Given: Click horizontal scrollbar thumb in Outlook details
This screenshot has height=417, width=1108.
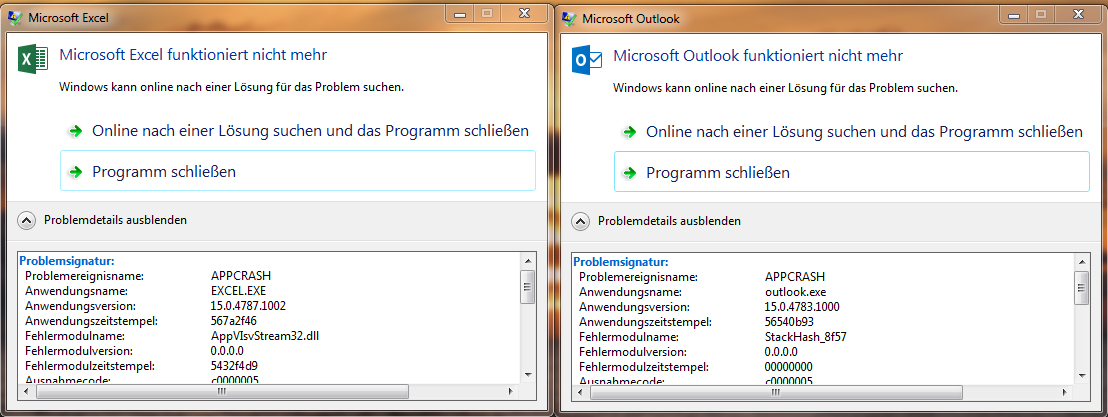Looking at the screenshot, I should click(x=775, y=392).
